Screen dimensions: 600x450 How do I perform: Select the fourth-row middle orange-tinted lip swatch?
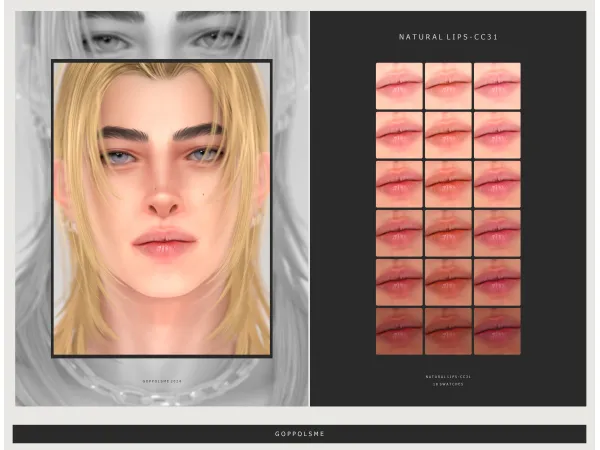[x=448, y=233]
